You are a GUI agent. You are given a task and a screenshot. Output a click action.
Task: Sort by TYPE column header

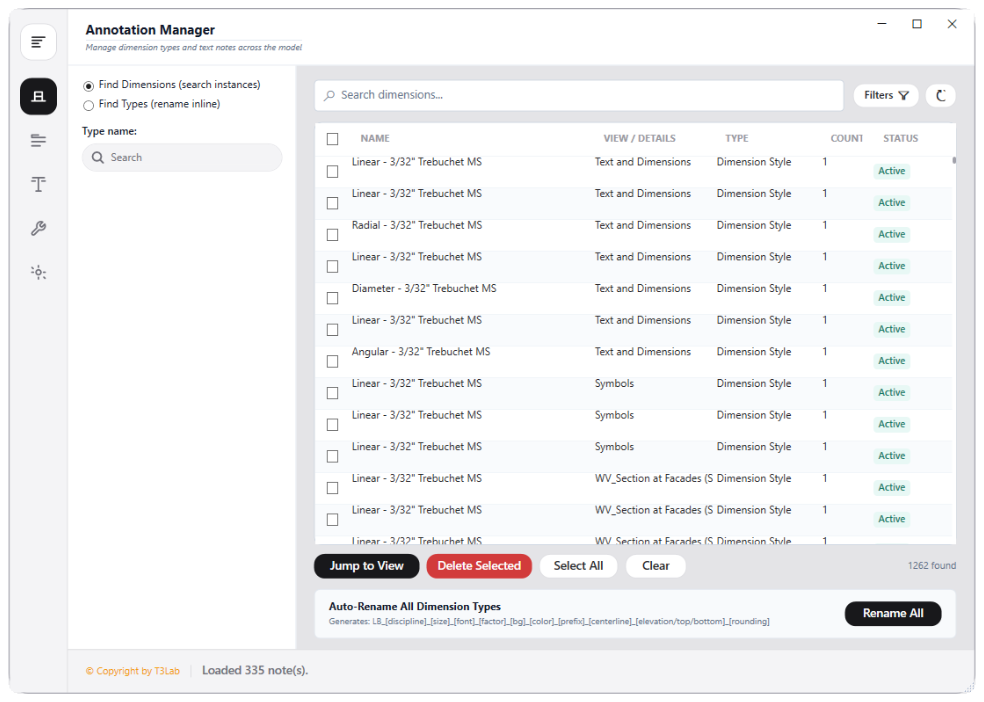coord(737,139)
